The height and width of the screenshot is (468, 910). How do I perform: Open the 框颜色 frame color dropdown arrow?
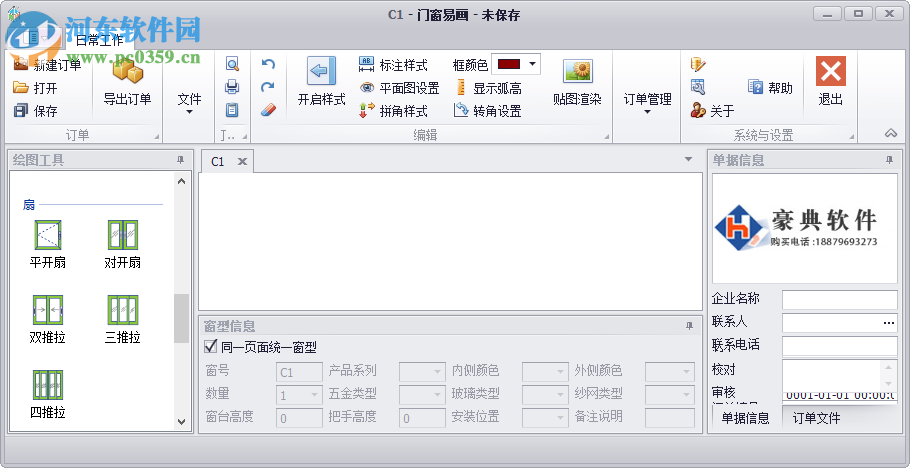pos(532,64)
